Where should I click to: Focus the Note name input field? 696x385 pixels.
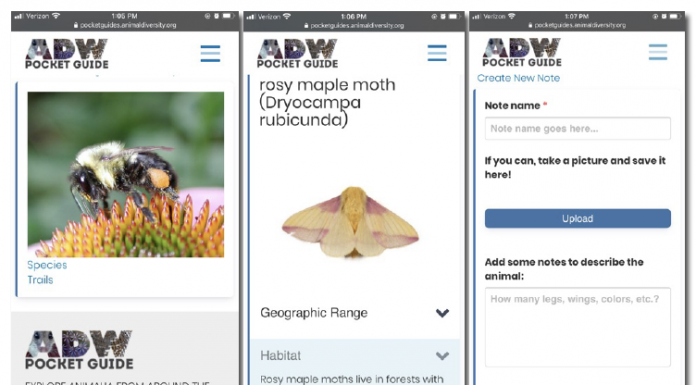[x=577, y=129]
